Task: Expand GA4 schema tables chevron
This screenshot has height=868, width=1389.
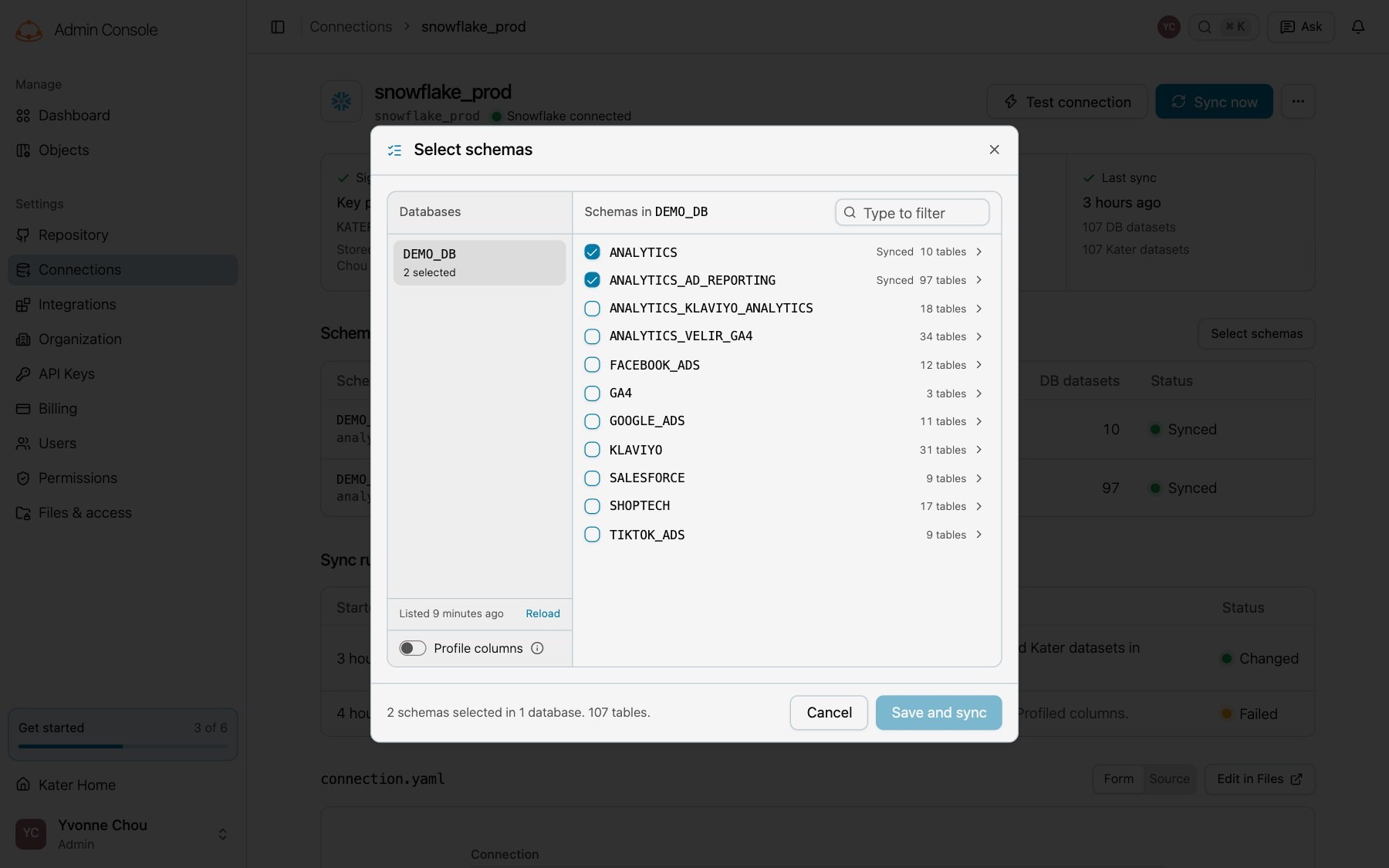Action: coord(978,393)
